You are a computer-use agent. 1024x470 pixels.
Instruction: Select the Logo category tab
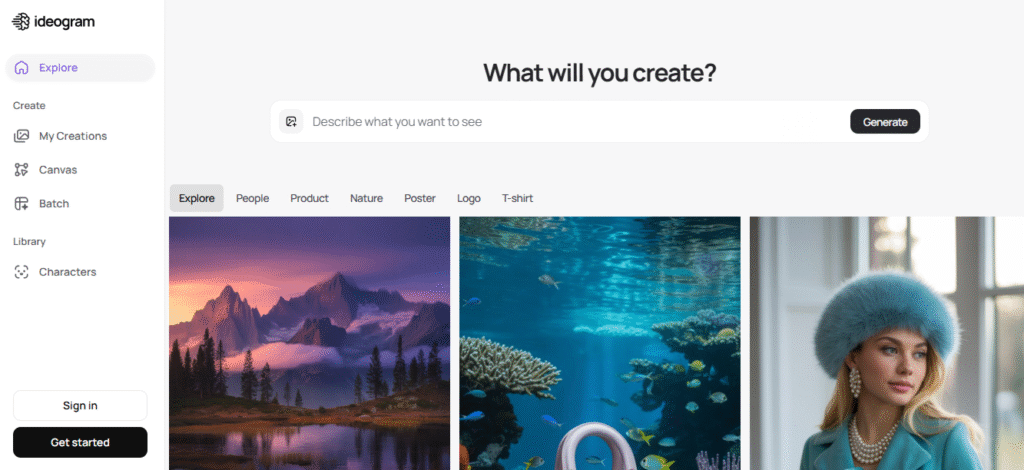tap(469, 198)
